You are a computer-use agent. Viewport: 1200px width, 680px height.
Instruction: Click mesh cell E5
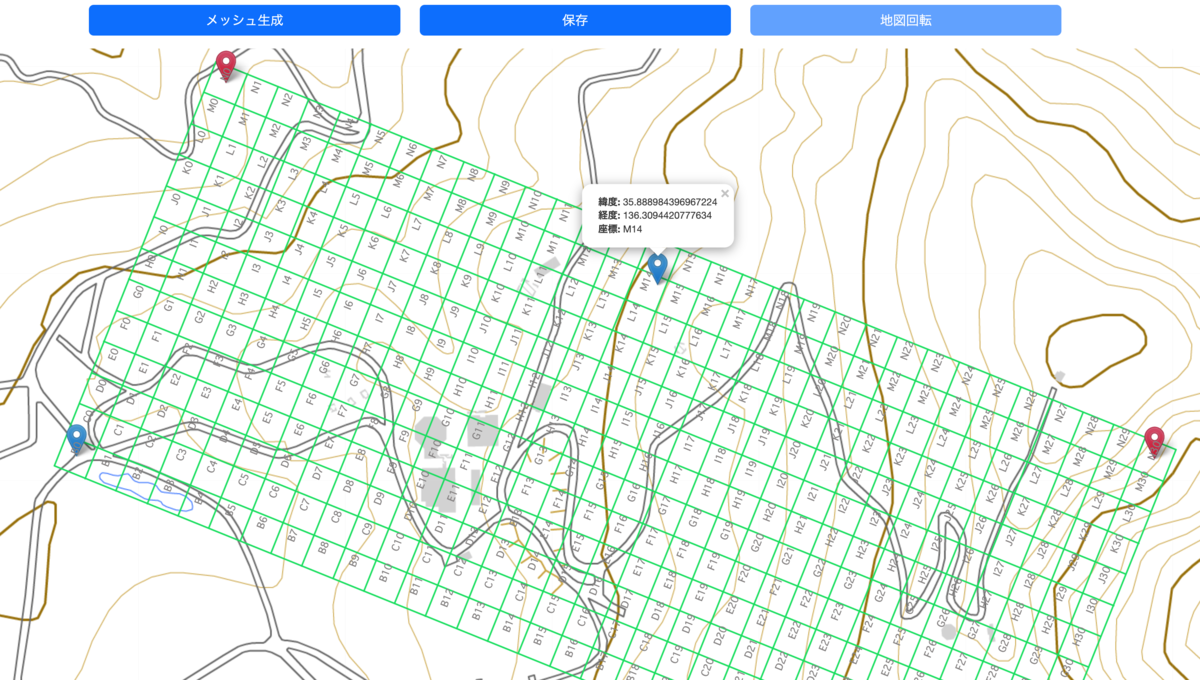coord(267,417)
